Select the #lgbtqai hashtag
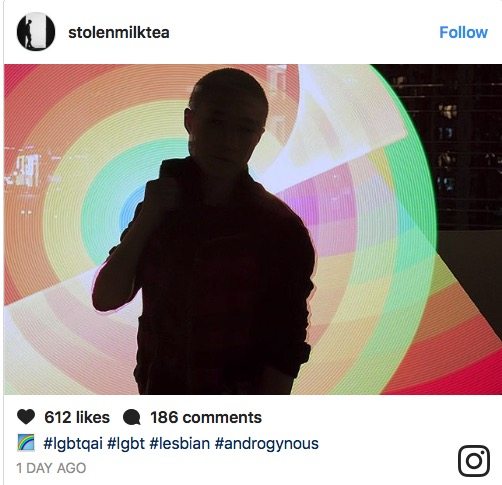The height and width of the screenshot is (485, 502). pyautogui.click(x=73, y=444)
